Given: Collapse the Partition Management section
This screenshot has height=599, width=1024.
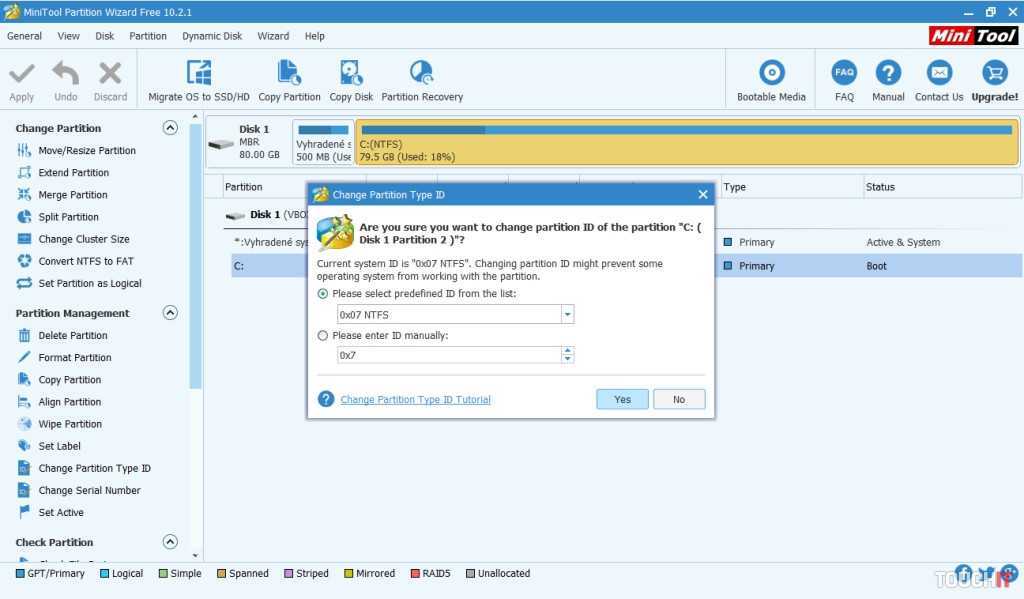Looking at the screenshot, I should 170,313.
